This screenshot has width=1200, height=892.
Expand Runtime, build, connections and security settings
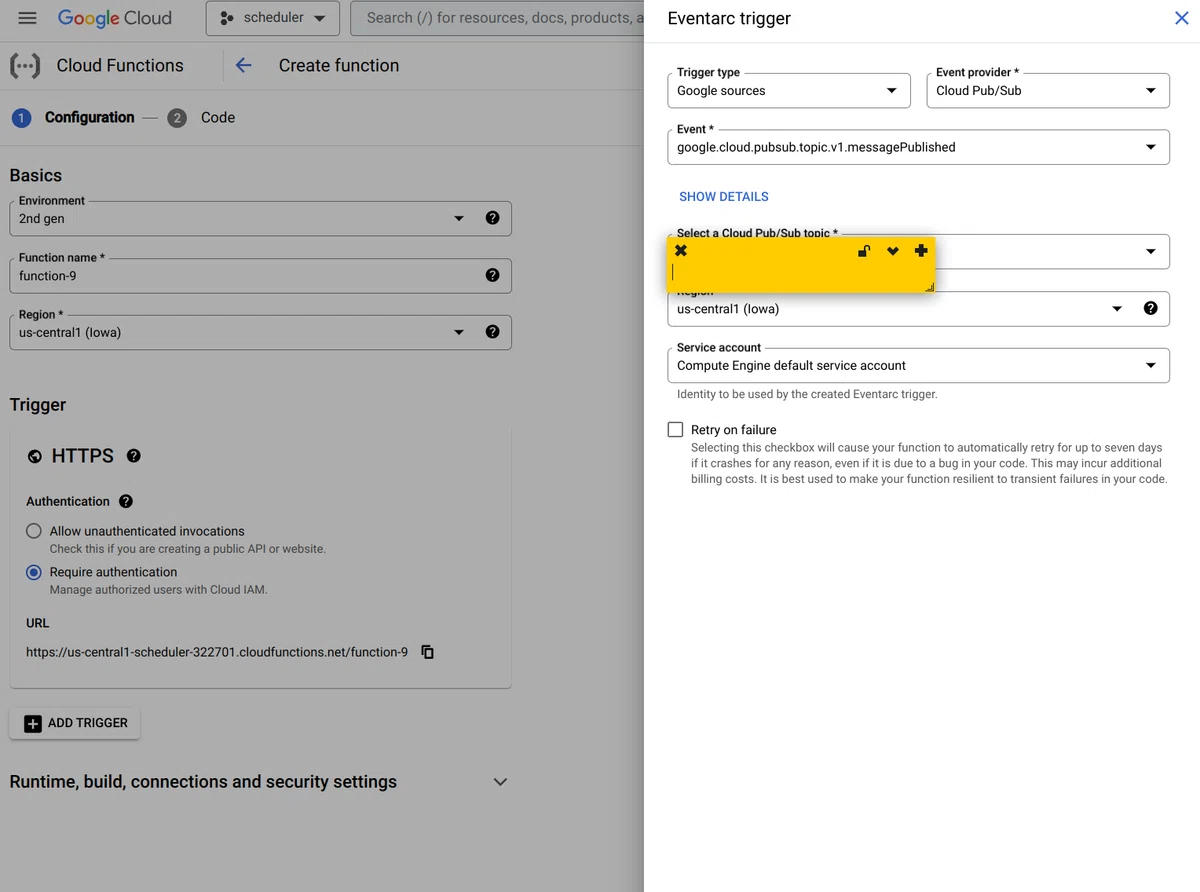[259, 782]
